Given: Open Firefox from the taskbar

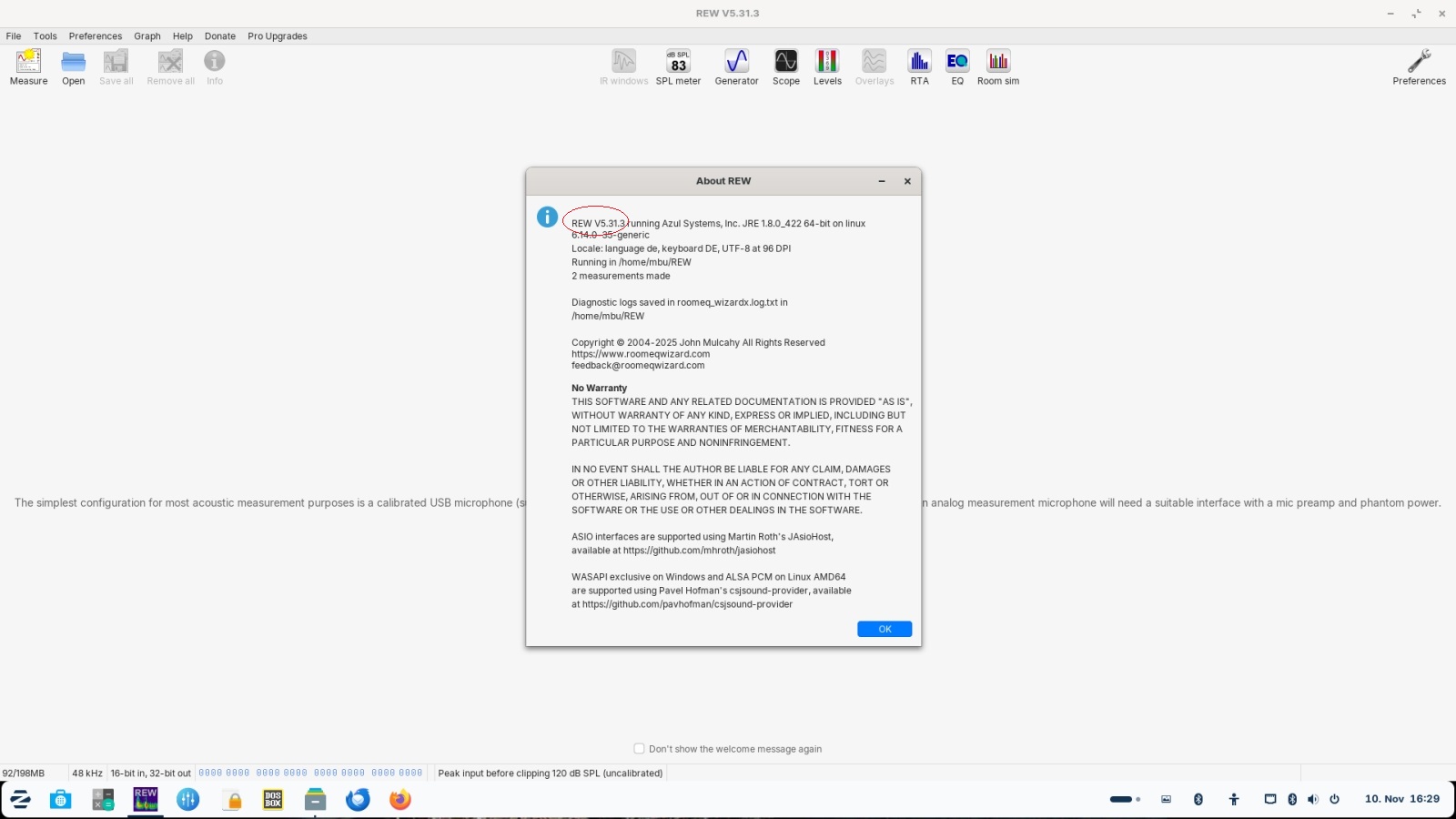Looking at the screenshot, I should click(x=400, y=799).
